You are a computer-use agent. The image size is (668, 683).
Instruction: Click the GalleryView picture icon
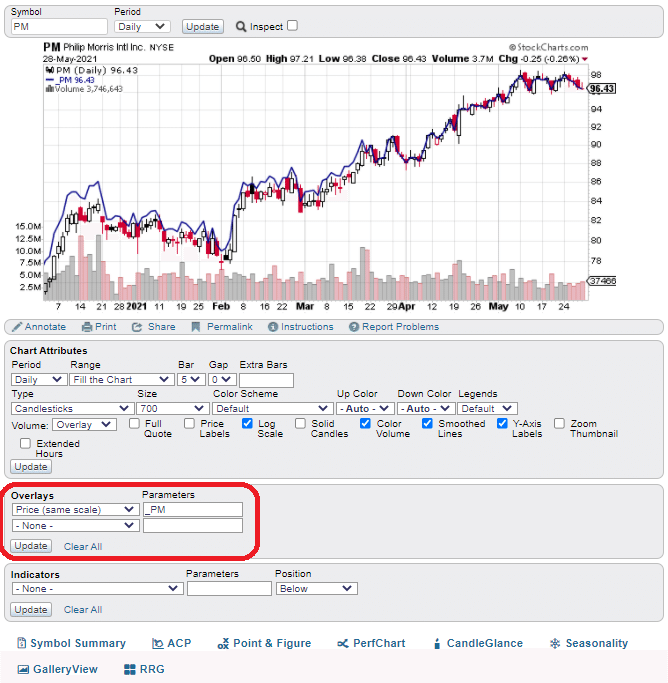tap(23, 669)
